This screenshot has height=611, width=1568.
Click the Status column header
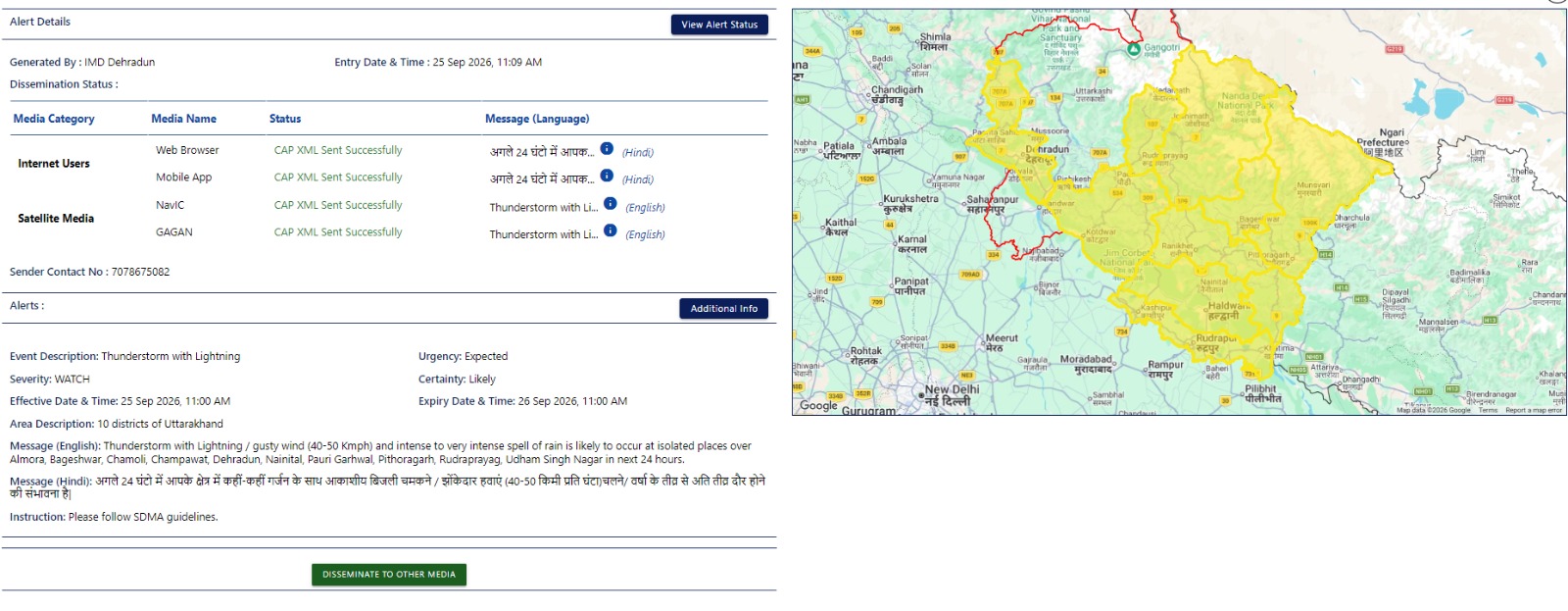285,119
